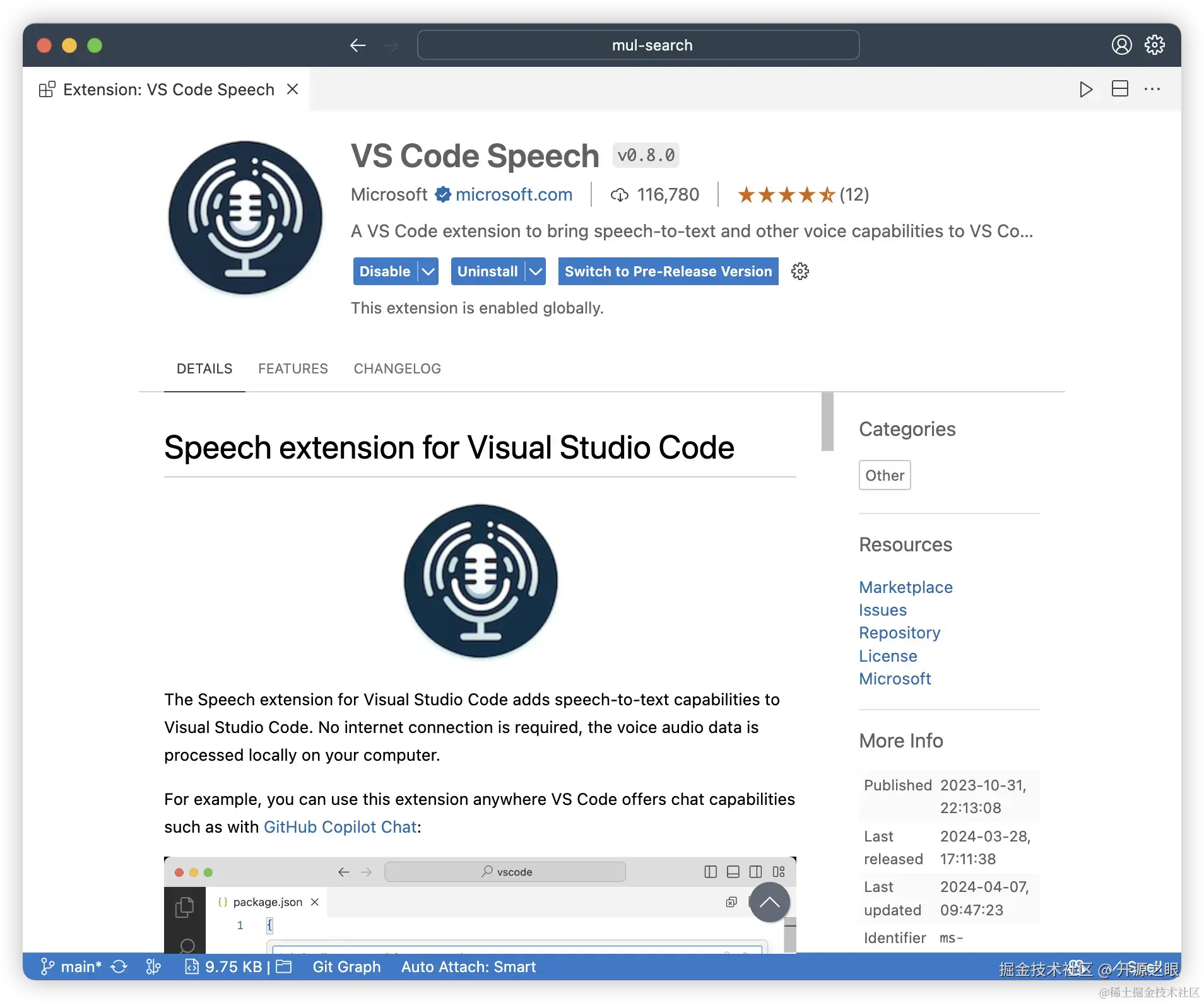
Task: Click the Last updated date 2024-04-07
Action: coord(984,898)
